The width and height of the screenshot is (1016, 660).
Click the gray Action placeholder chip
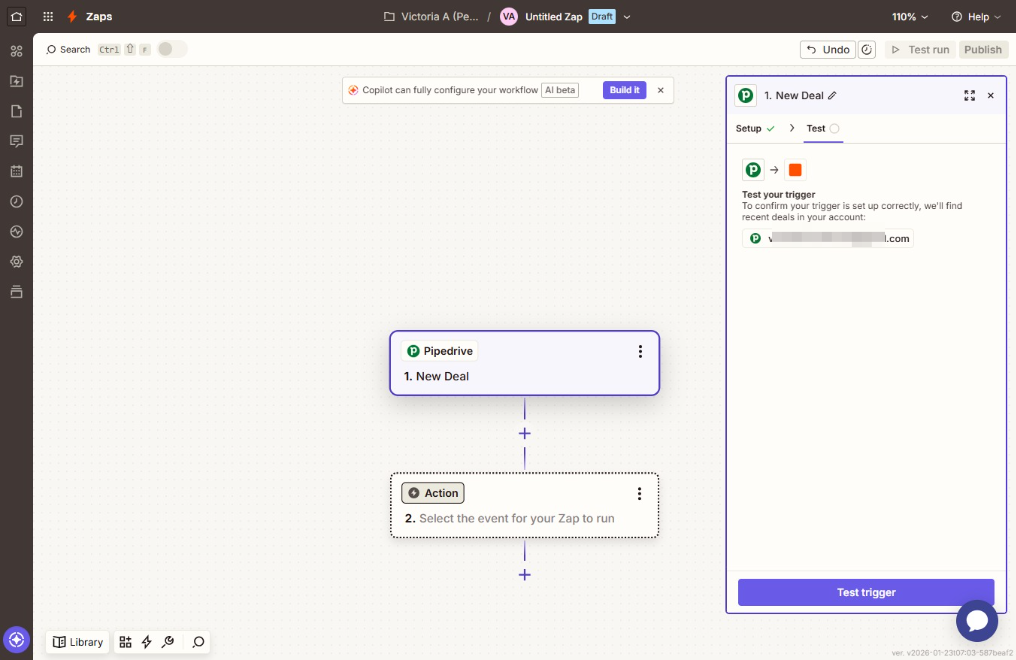[x=433, y=494]
